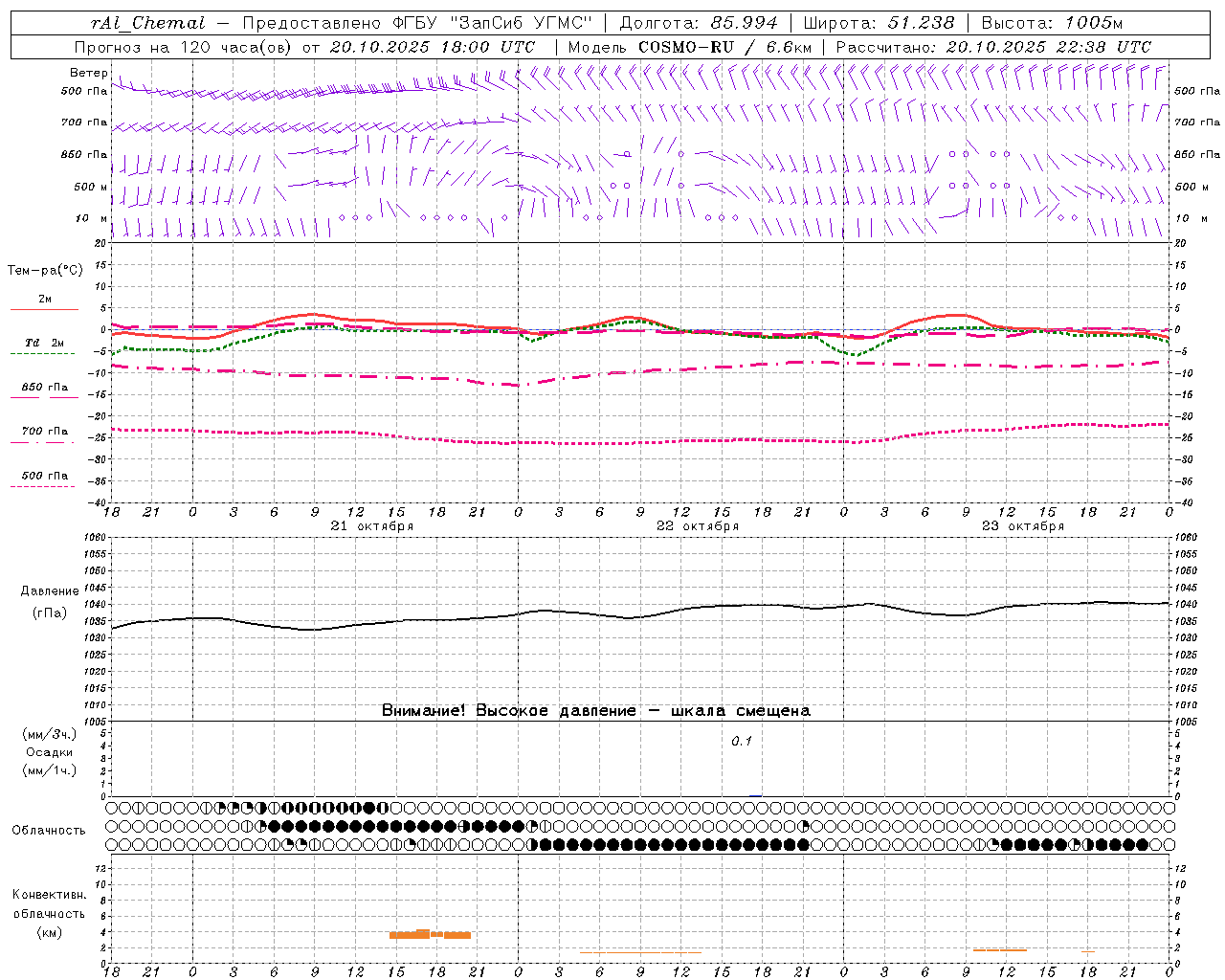Click the "(км)" unit under convective cloudiness
Image resolution: width=1225 pixels, height=980 pixels.
tap(50, 933)
